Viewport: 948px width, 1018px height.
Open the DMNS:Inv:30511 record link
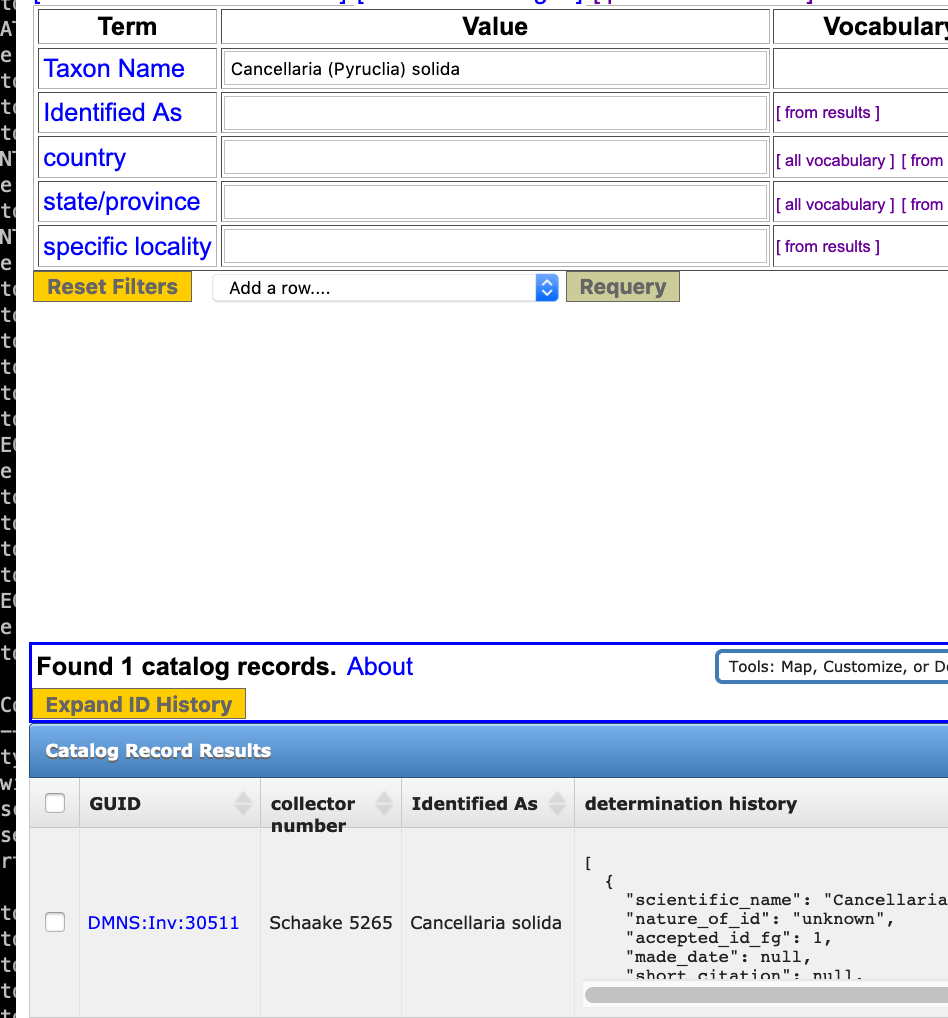[x=164, y=923]
